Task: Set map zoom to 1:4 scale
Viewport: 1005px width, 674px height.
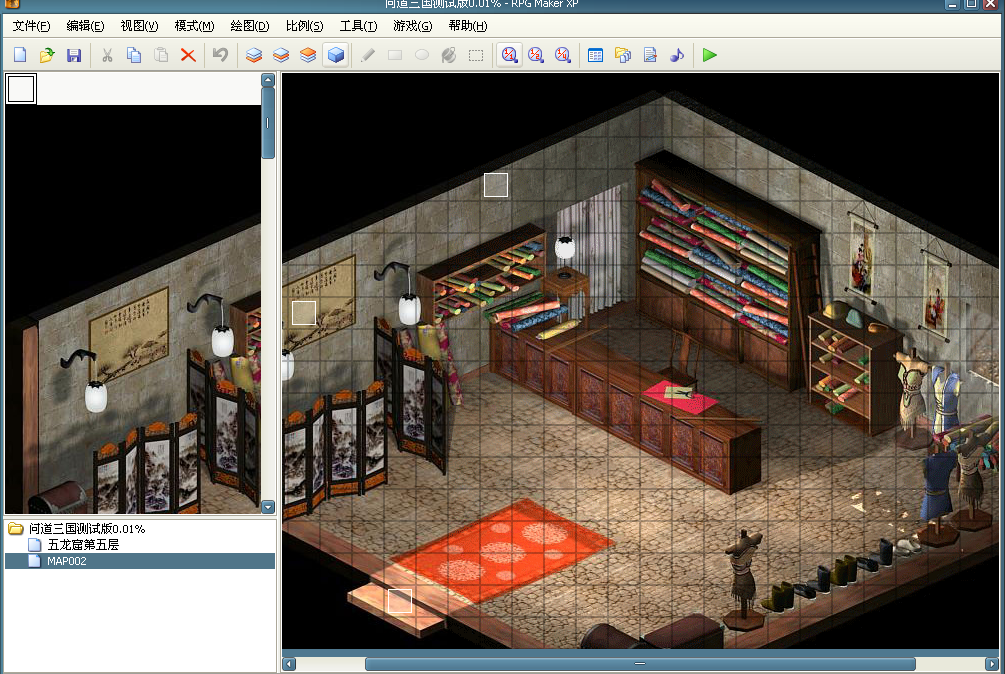Action: tap(563, 55)
